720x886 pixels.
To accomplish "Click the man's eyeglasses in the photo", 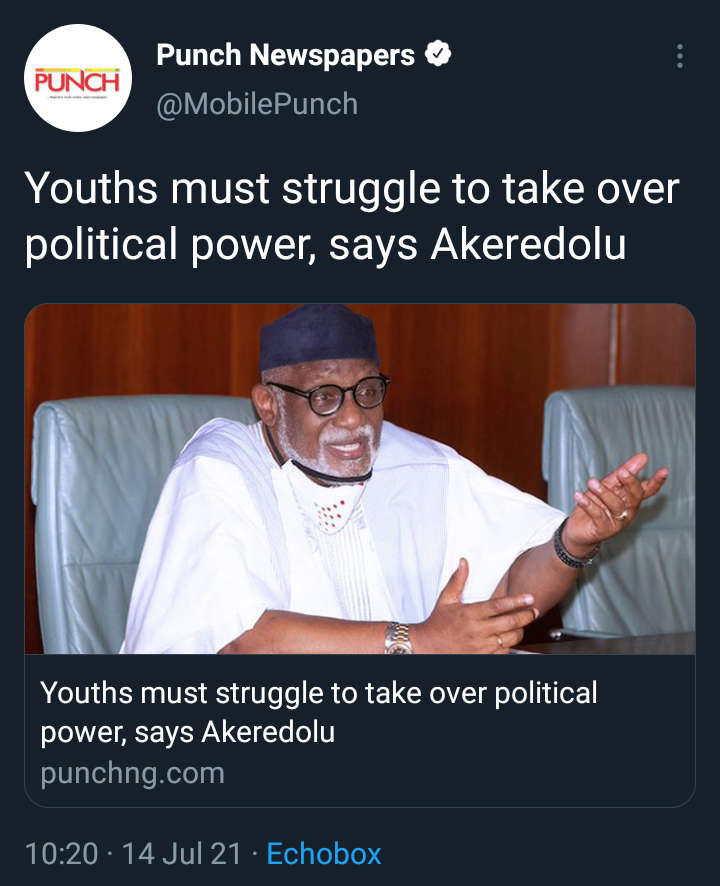I will tap(329, 394).
